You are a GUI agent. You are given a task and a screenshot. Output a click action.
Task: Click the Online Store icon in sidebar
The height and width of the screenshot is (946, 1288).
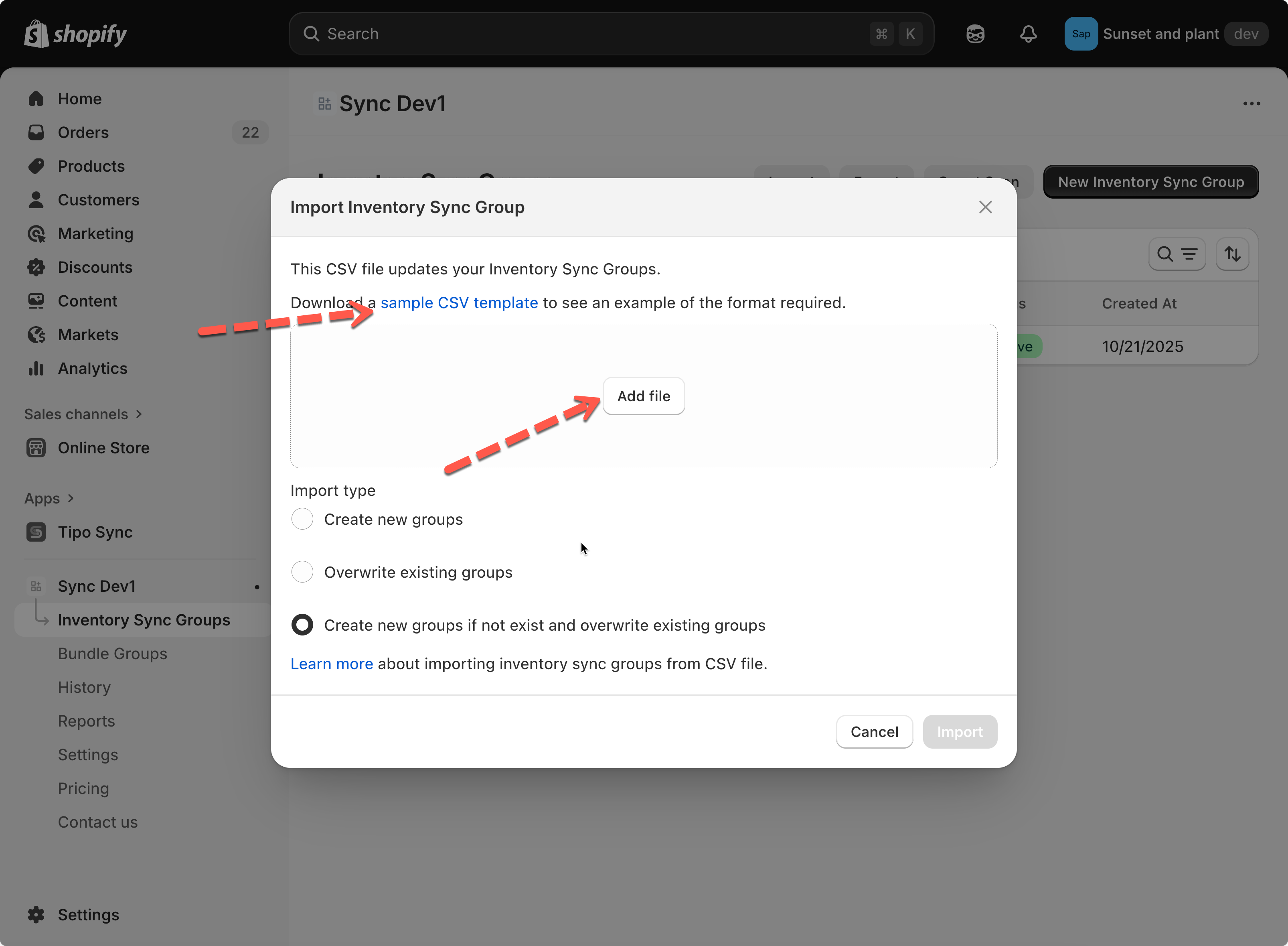point(36,448)
